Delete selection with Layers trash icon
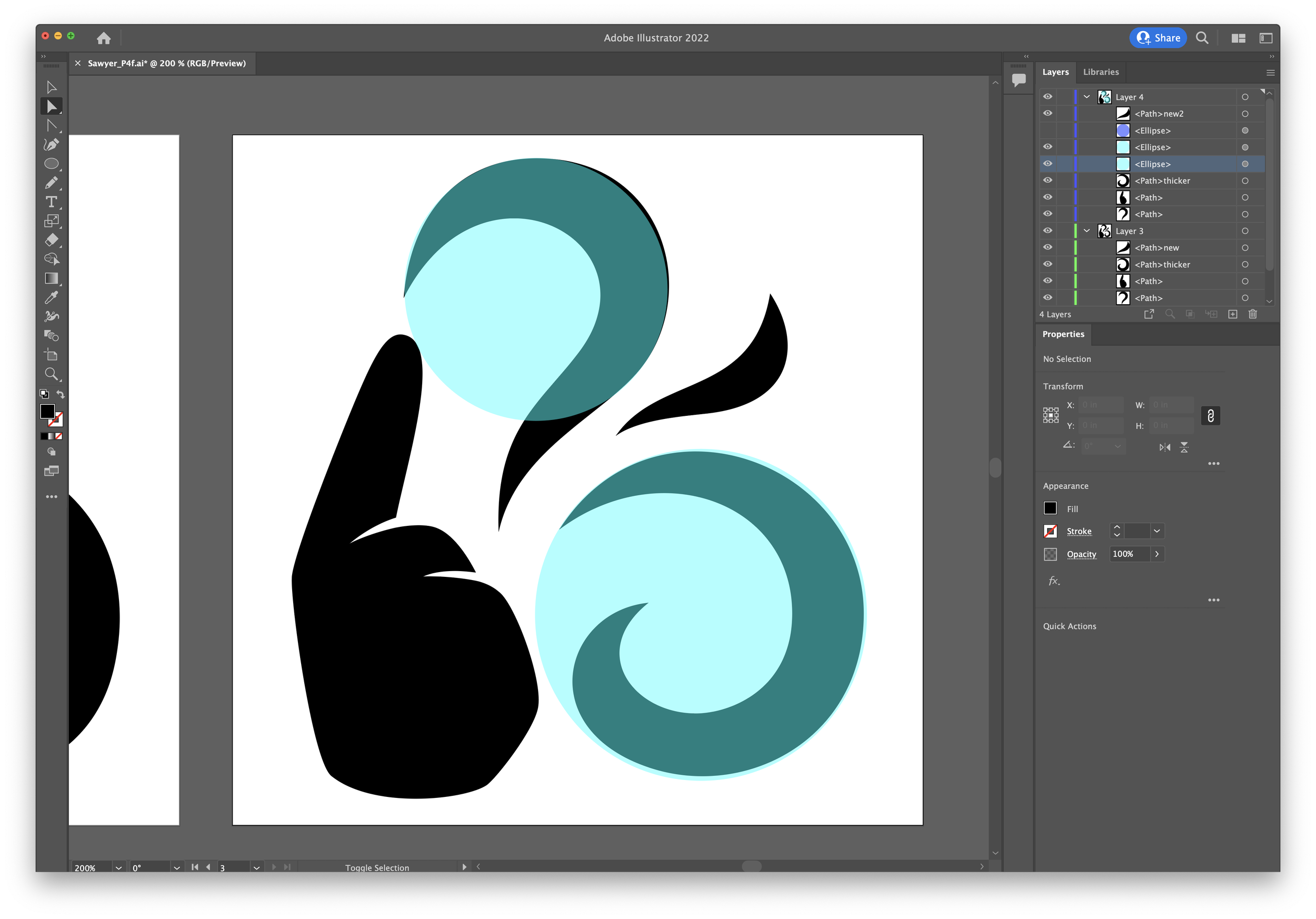Screen dimensions: 1316x919 [1252, 314]
